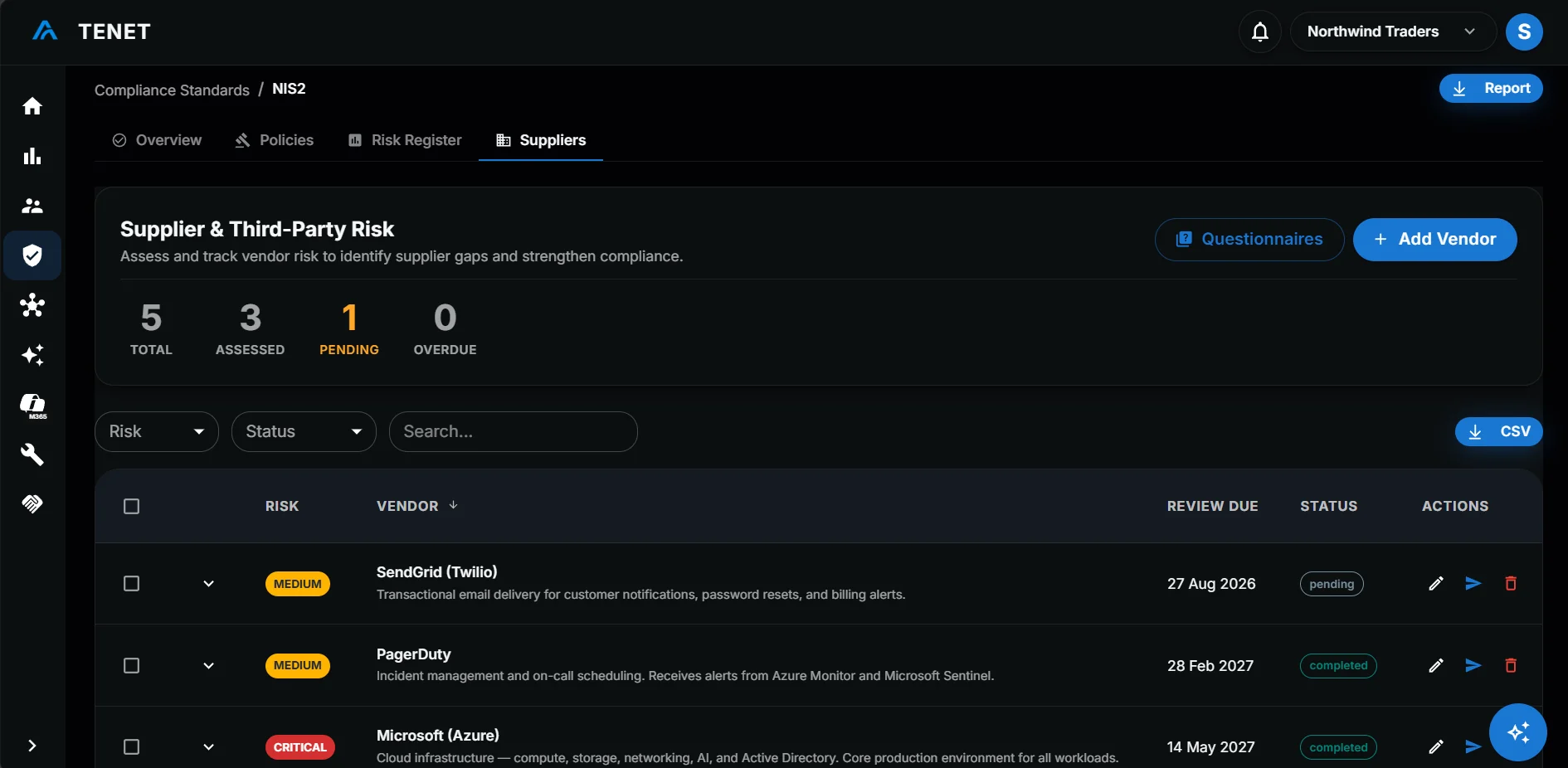Viewport: 1568px width, 768px height.
Task: Open the Status filter dropdown
Action: click(x=304, y=431)
